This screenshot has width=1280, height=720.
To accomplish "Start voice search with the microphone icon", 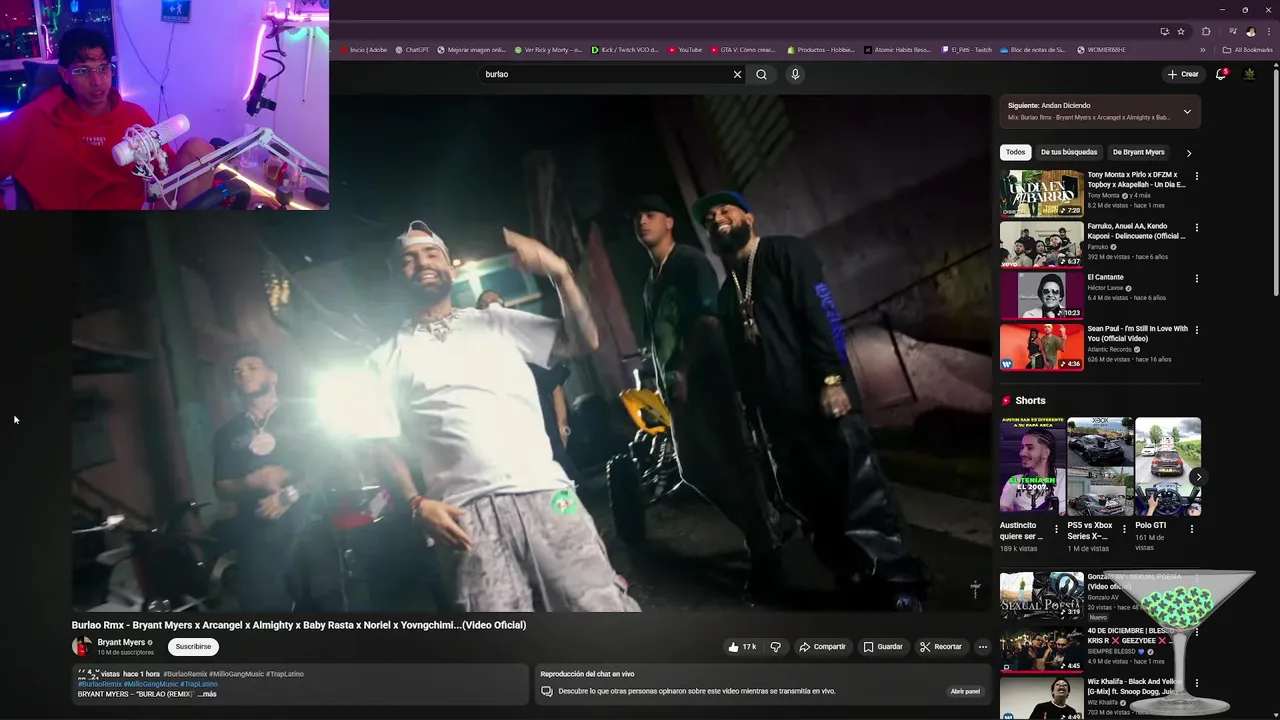I will (x=795, y=74).
